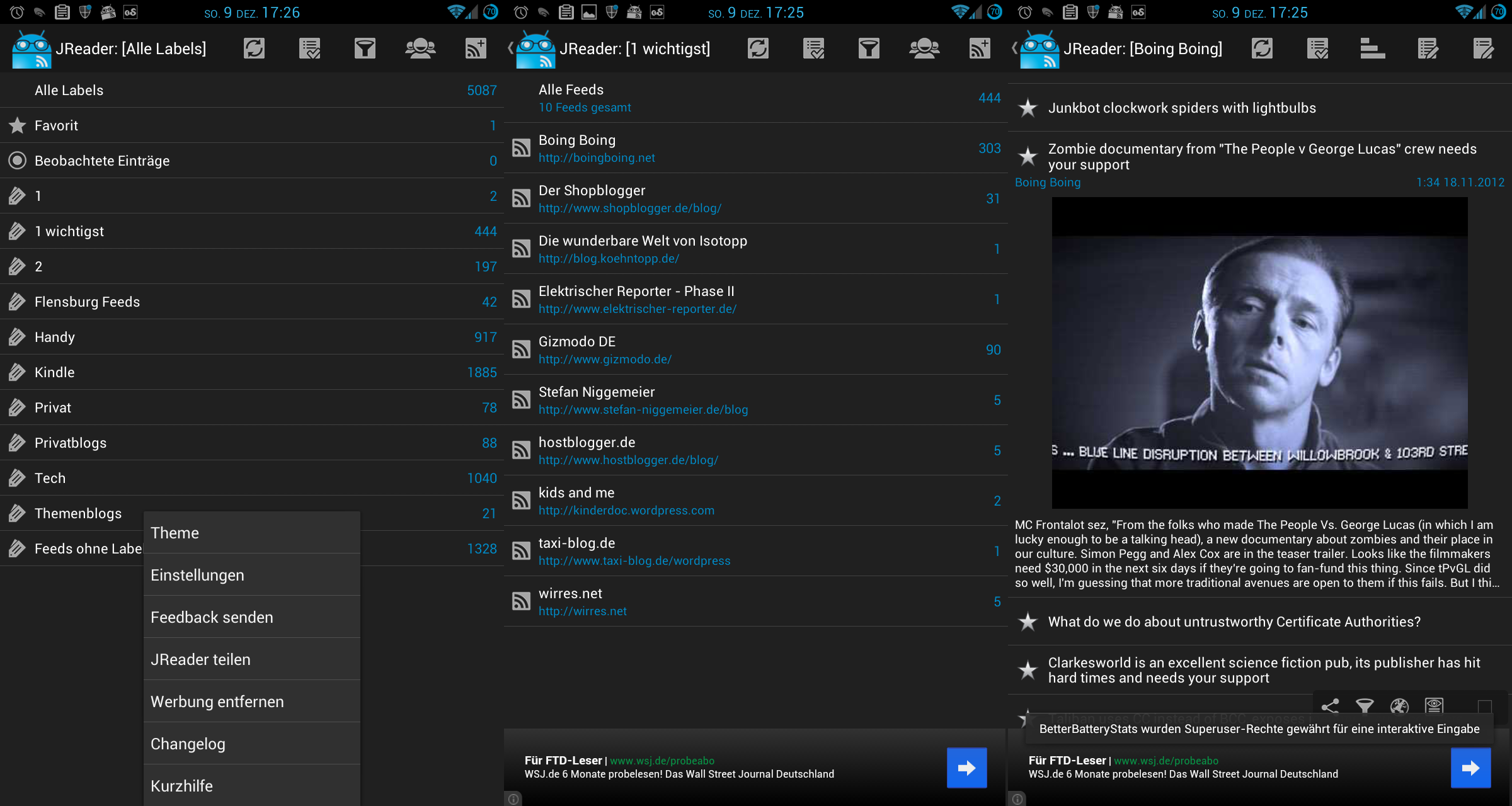Select Theme from the overflow menu
The image size is (1512, 806).
[252, 533]
